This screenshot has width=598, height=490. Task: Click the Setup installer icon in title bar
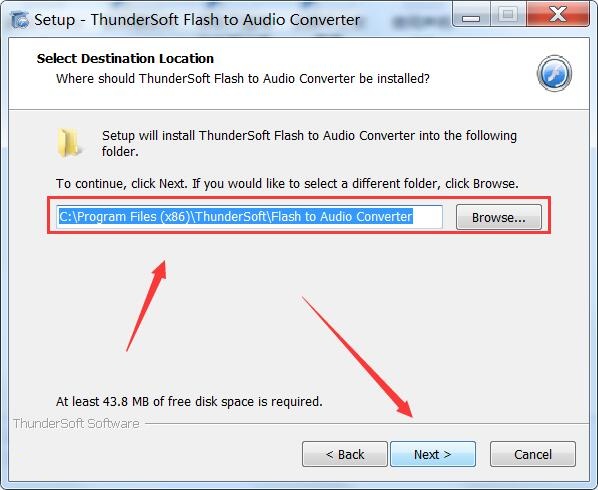pyautogui.click(x=19, y=20)
